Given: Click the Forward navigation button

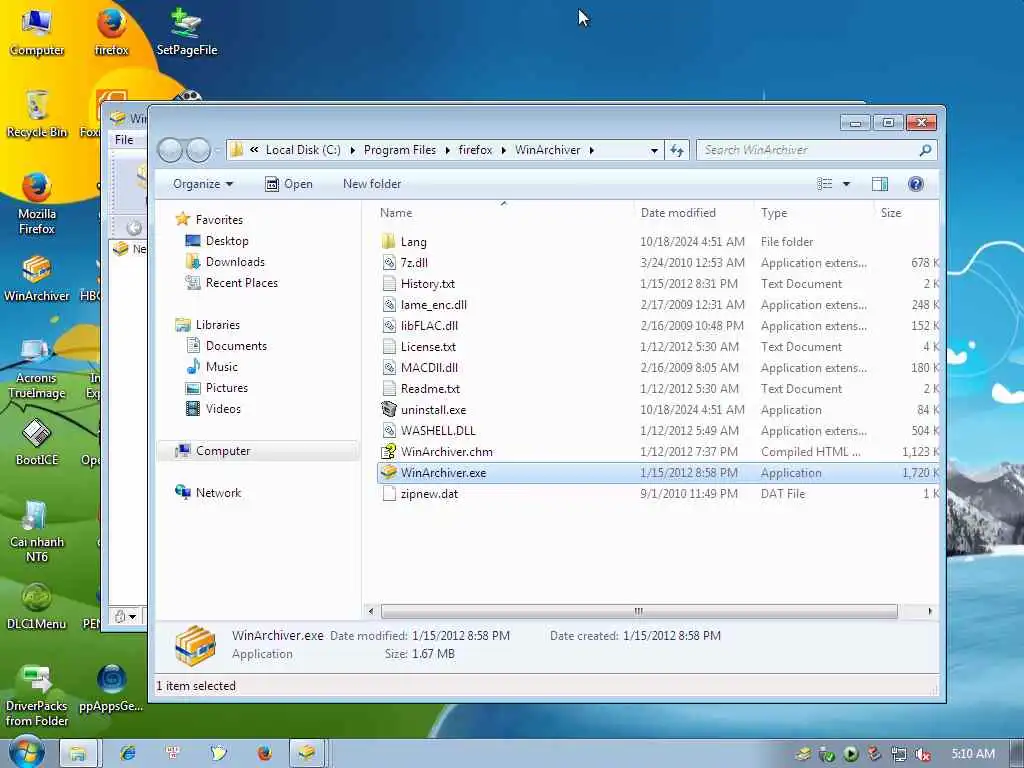Looking at the screenshot, I should tap(199, 150).
